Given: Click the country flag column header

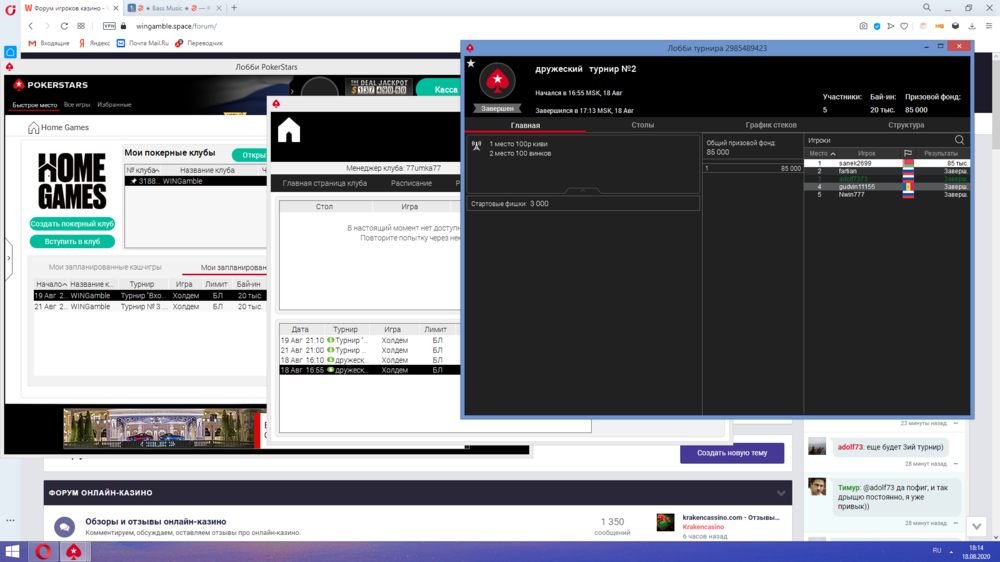Looking at the screenshot, I should point(908,153).
